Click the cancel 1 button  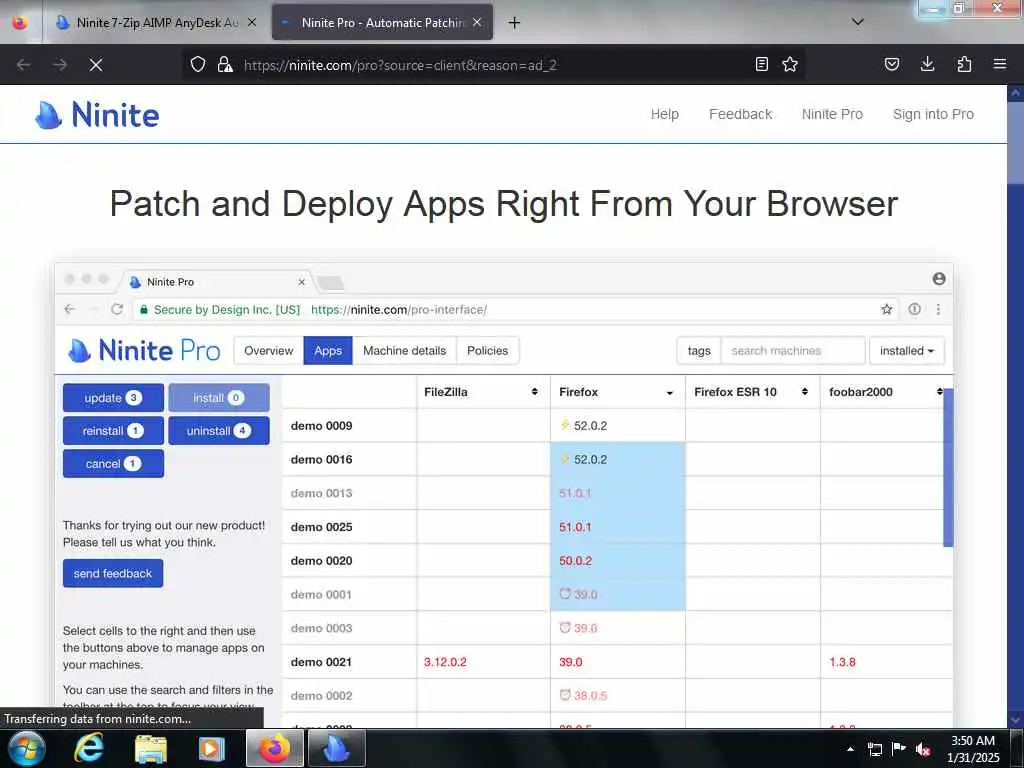[113, 464]
